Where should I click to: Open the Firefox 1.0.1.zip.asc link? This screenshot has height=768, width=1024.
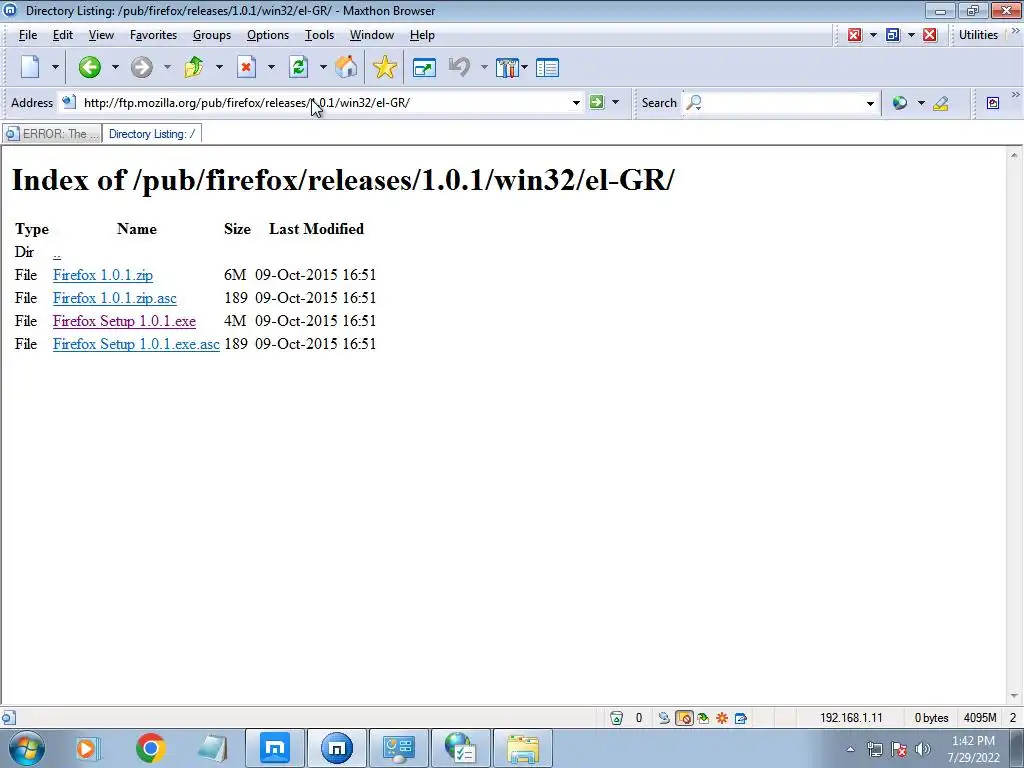tap(115, 298)
